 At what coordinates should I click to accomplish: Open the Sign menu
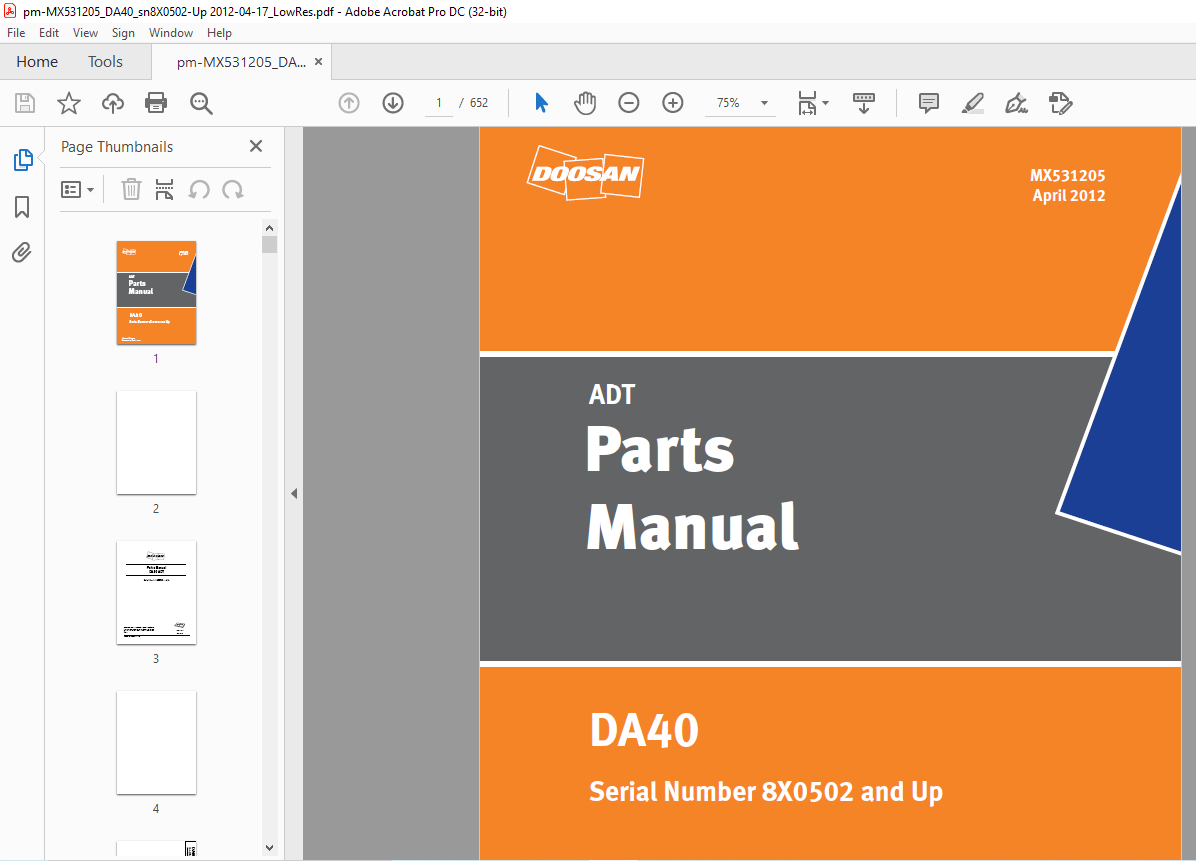123,33
